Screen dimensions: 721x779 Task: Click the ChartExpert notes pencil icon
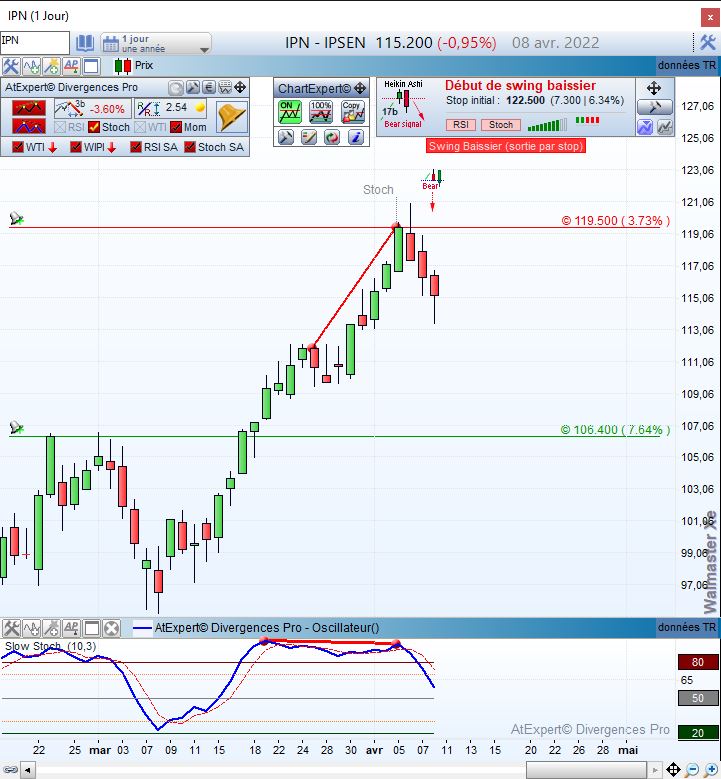[309, 137]
